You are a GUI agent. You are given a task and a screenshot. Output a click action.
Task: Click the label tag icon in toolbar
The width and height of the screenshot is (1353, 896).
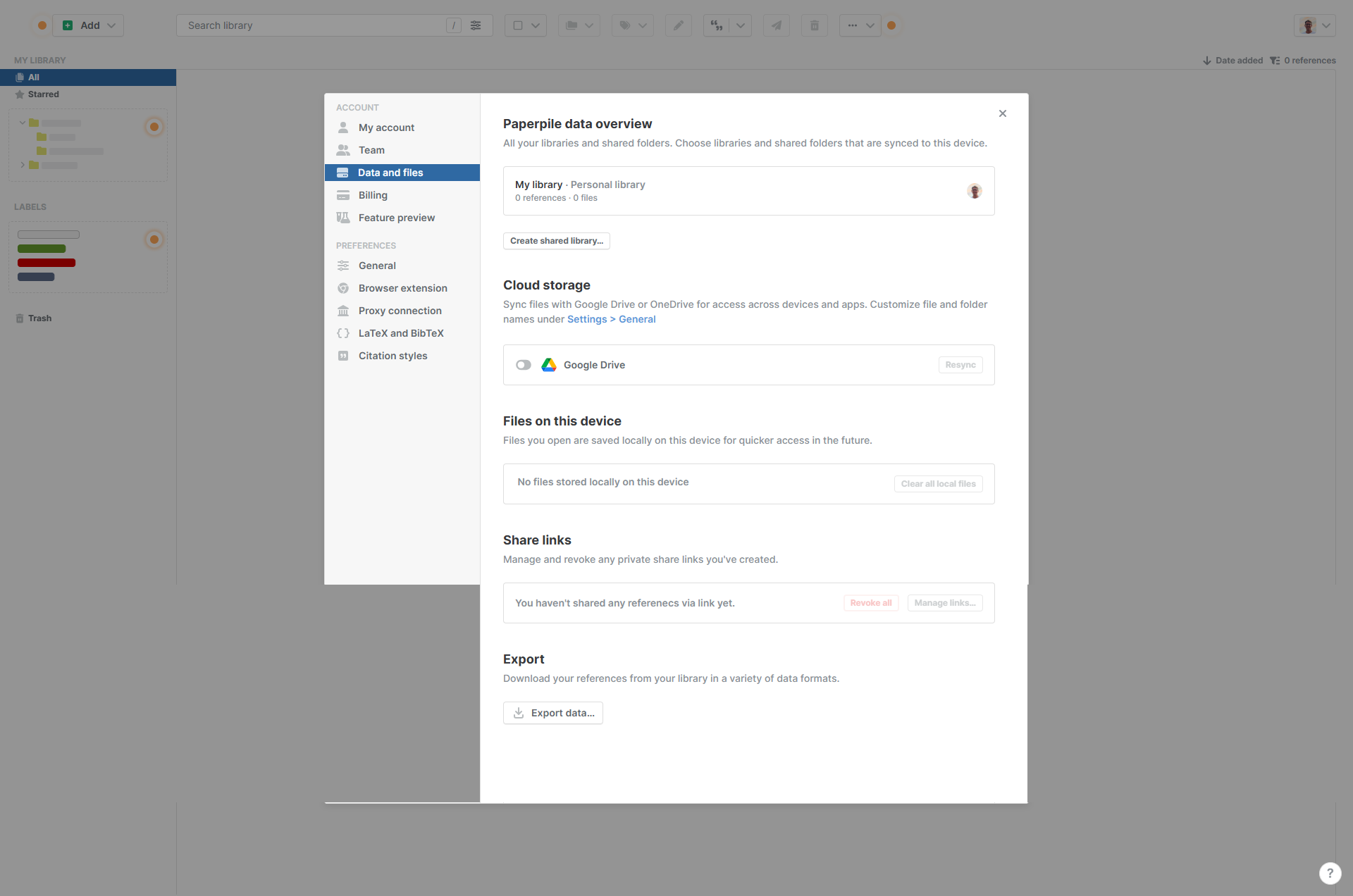point(625,25)
